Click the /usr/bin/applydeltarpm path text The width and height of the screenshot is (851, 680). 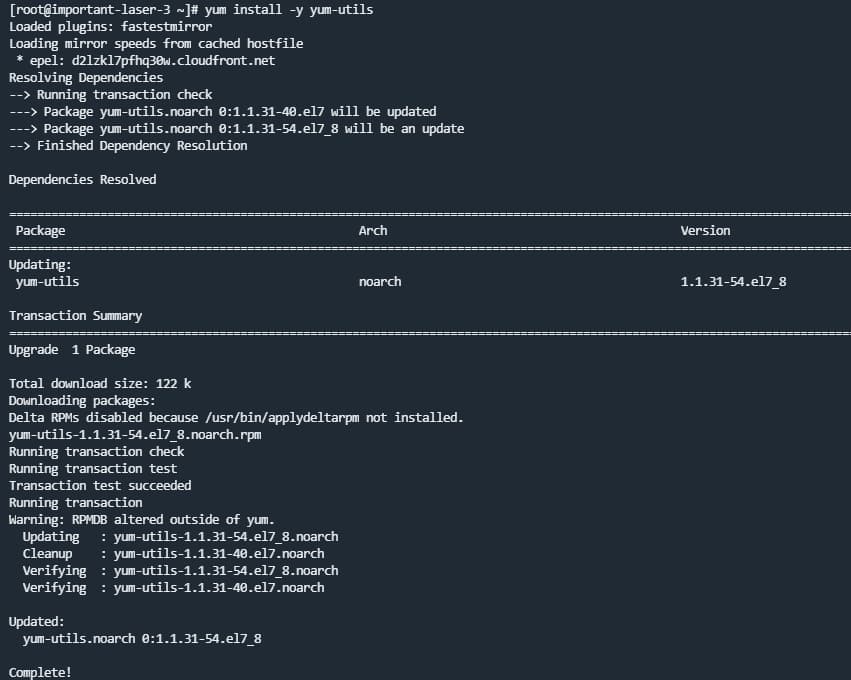click(282, 417)
